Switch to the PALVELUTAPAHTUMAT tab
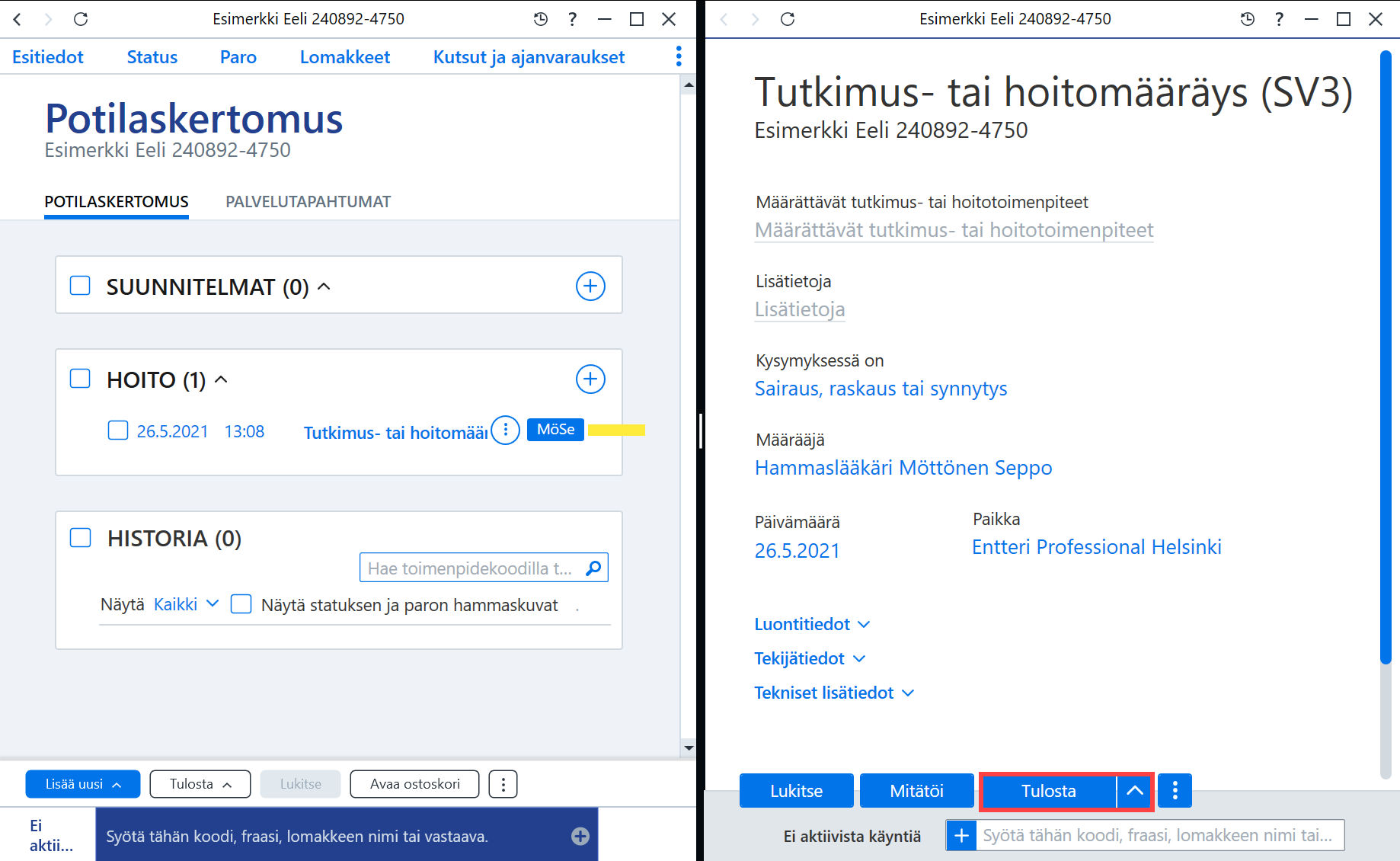 pyautogui.click(x=308, y=202)
